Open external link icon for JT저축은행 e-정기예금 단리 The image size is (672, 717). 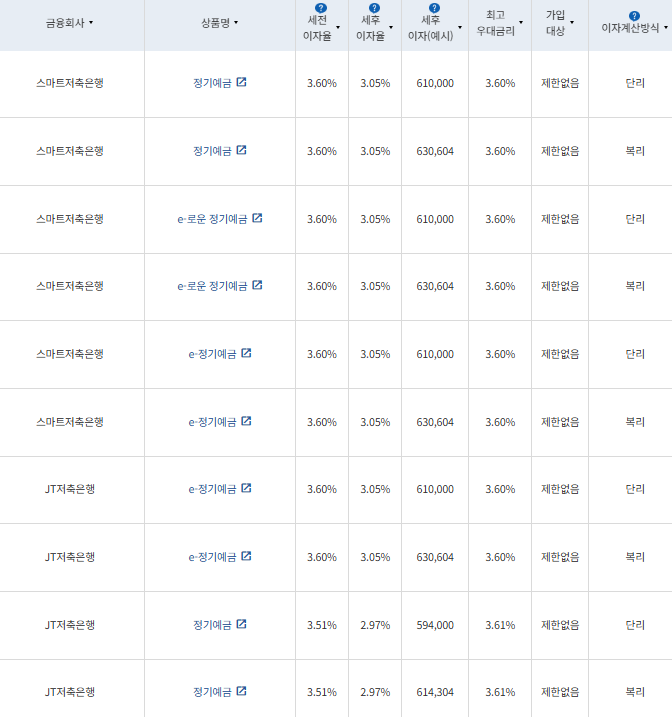[x=246, y=488]
